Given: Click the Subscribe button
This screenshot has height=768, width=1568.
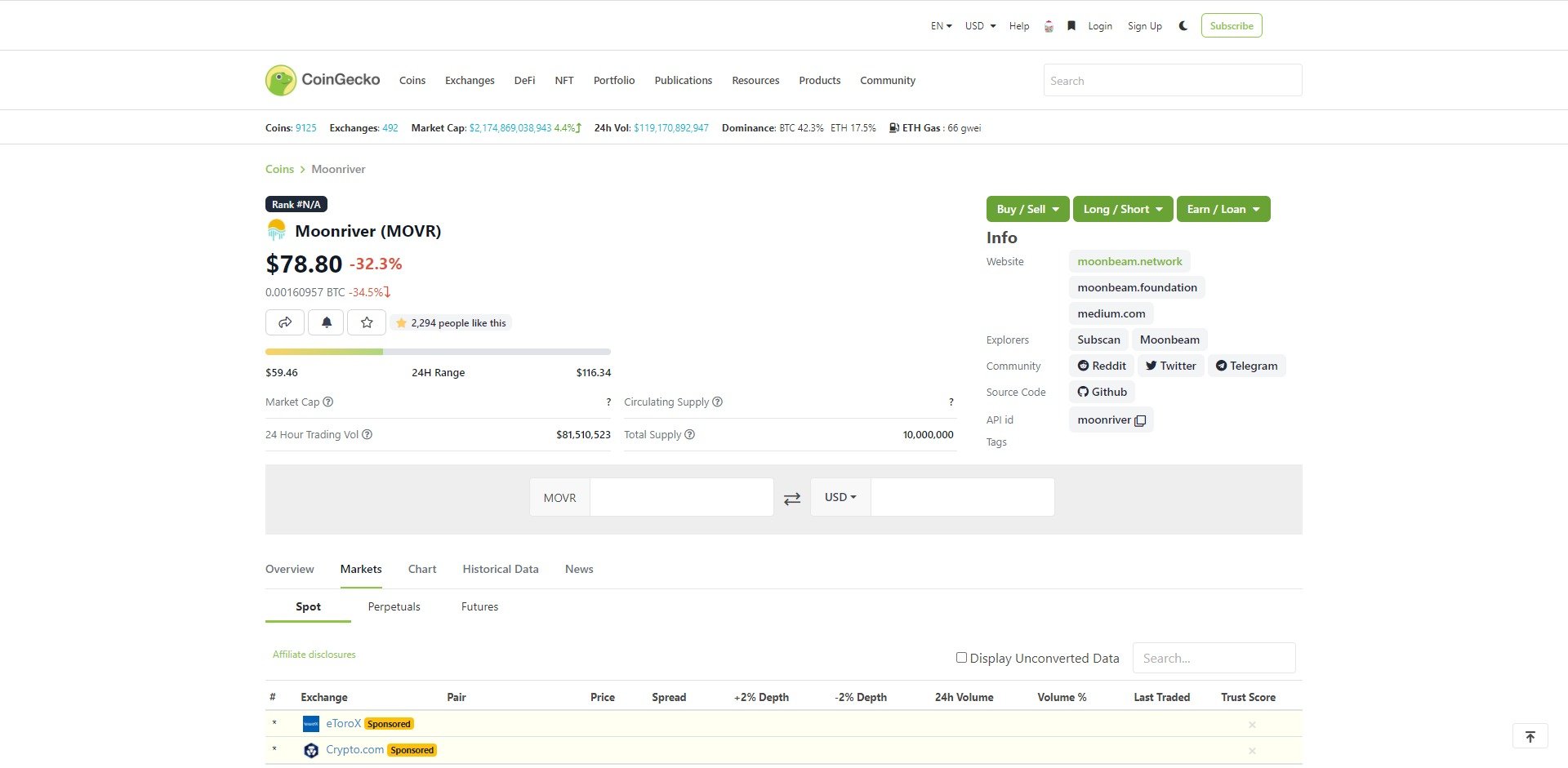Looking at the screenshot, I should pos(1231,26).
